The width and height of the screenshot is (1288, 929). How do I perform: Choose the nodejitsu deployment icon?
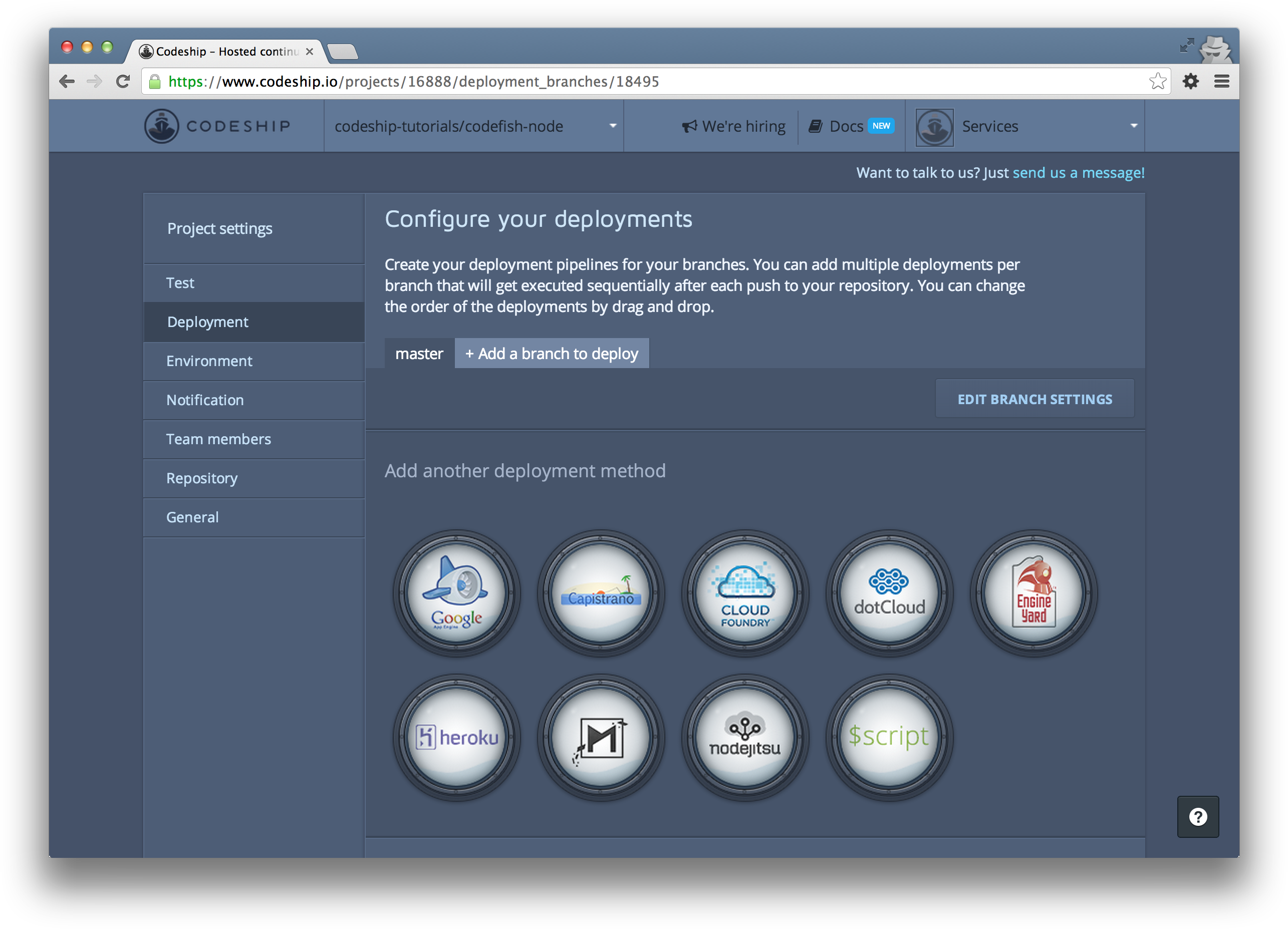[744, 737]
